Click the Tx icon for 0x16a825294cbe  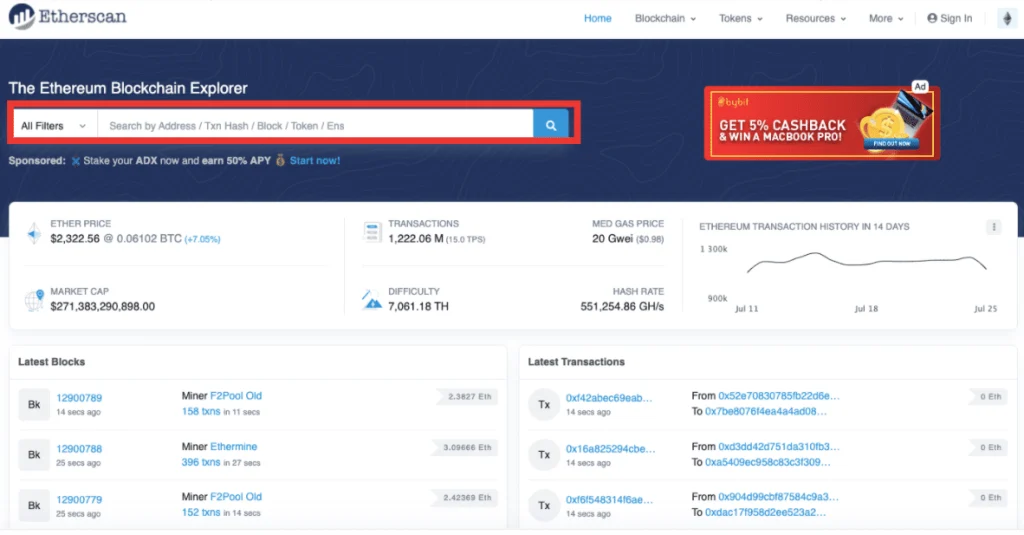(544, 455)
